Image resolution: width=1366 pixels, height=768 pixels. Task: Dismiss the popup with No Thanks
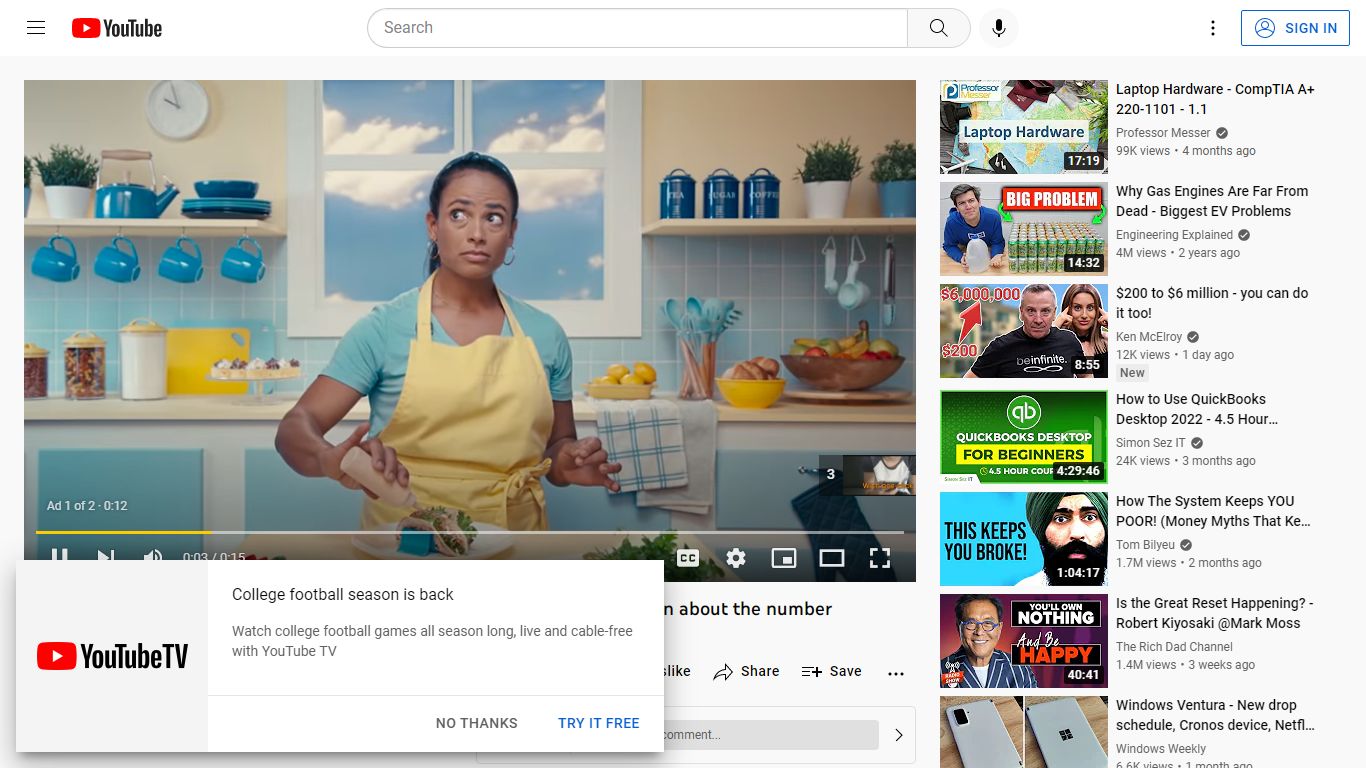pyautogui.click(x=477, y=723)
